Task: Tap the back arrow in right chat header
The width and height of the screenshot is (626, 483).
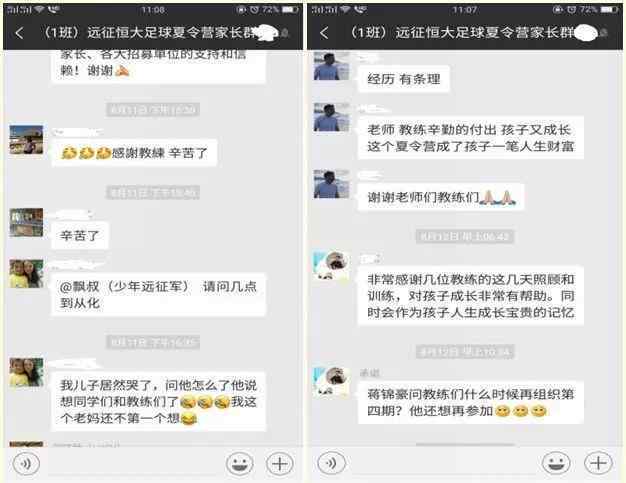Action: point(324,33)
